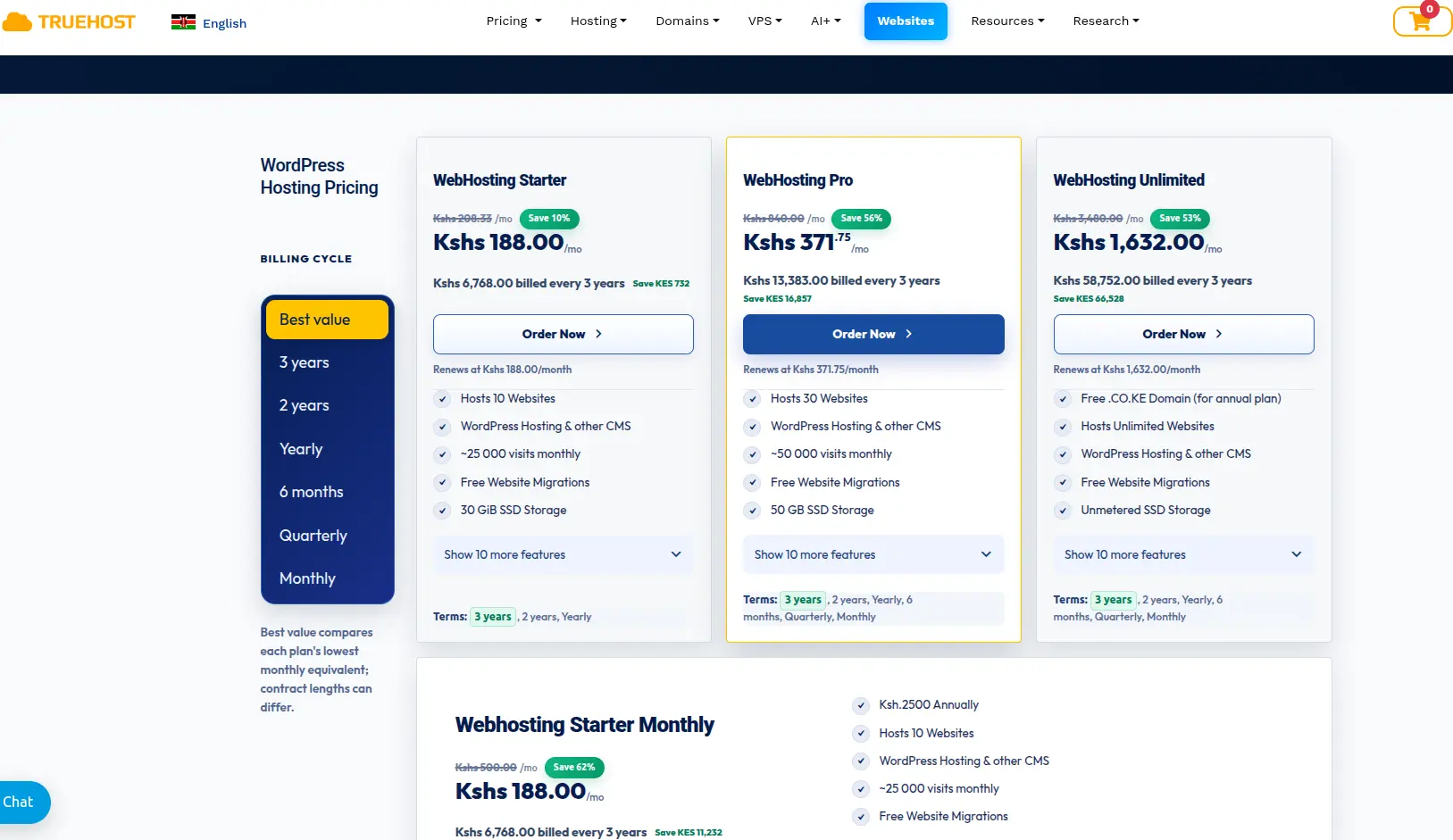The image size is (1453, 840).
Task: Click check icon beside Hosts 30 Websites
Action: [753, 399]
